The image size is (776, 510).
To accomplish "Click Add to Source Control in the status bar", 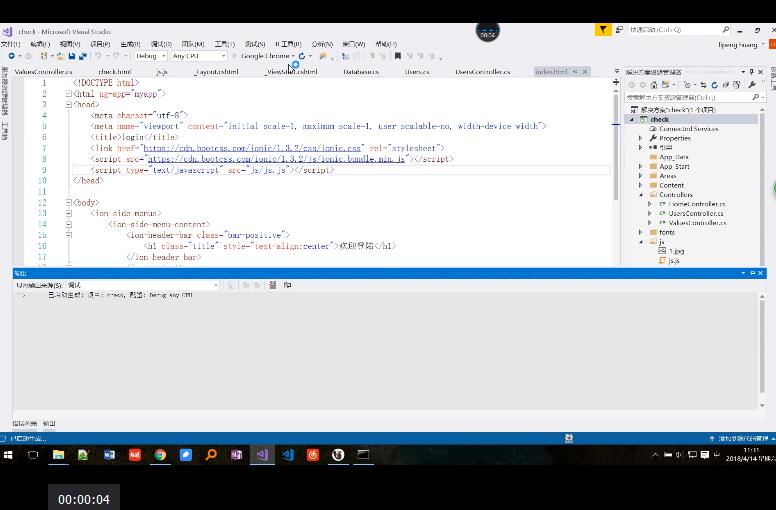I will 741,438.
